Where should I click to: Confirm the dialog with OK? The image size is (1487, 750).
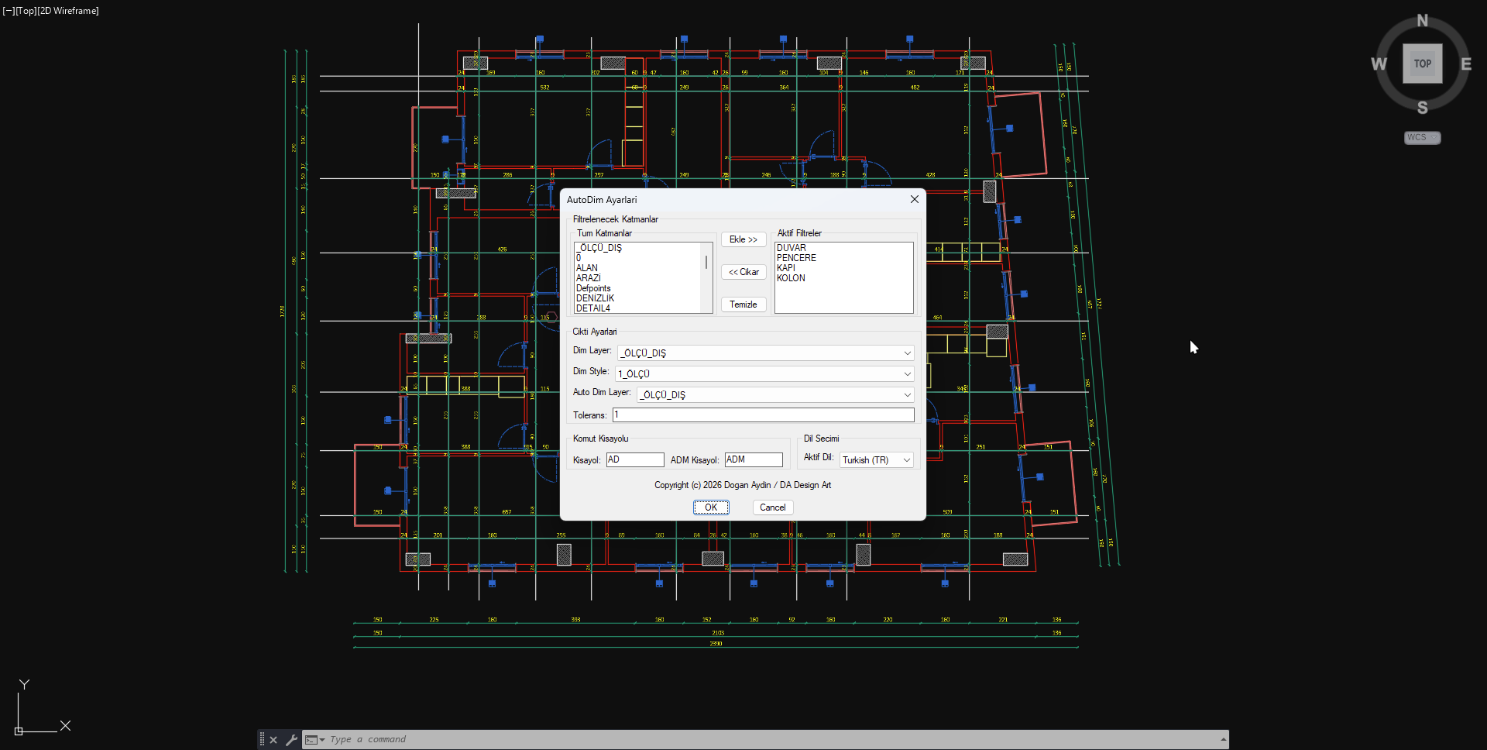tap(711, 507)
